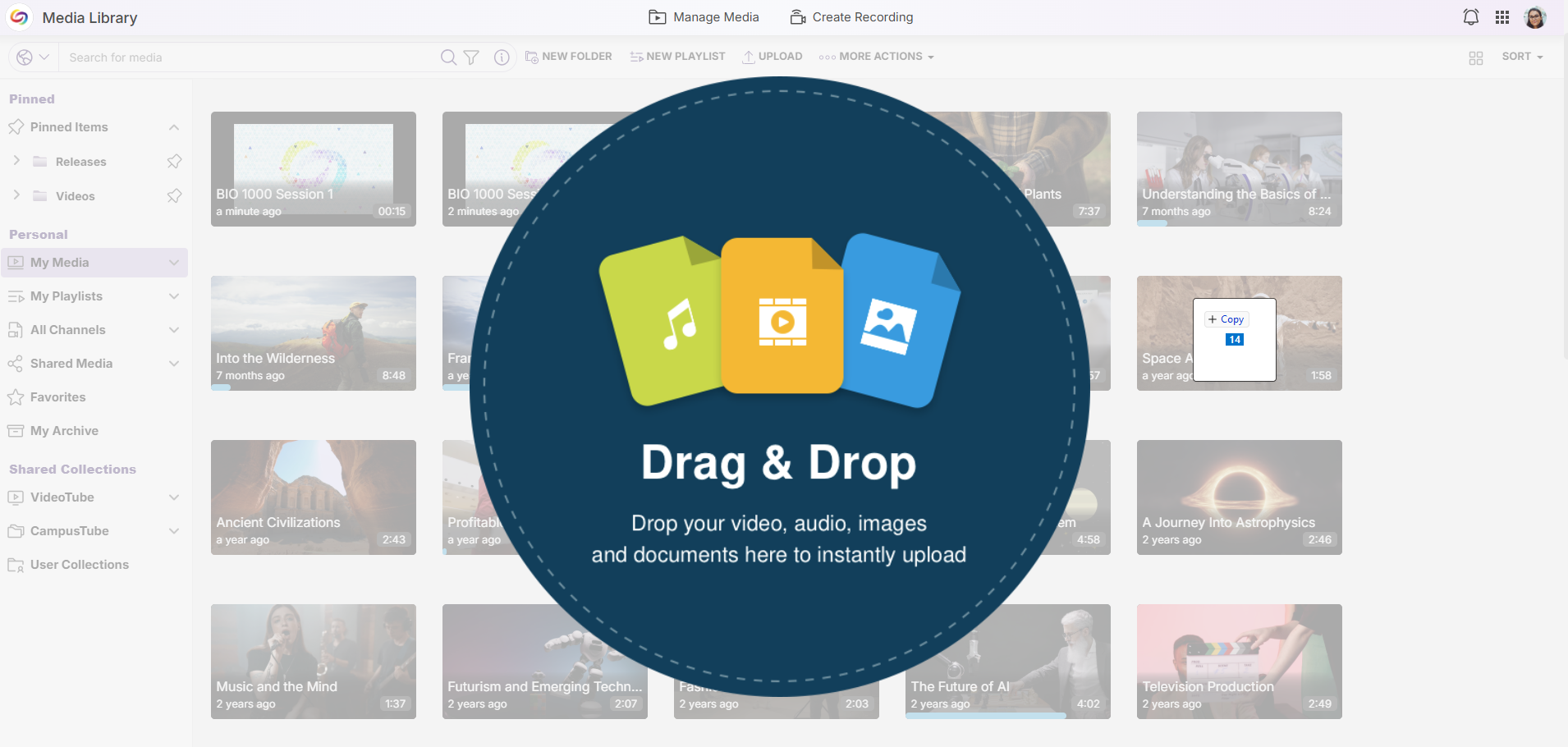Click the 14 badge in copy popup

[1235, 340]
